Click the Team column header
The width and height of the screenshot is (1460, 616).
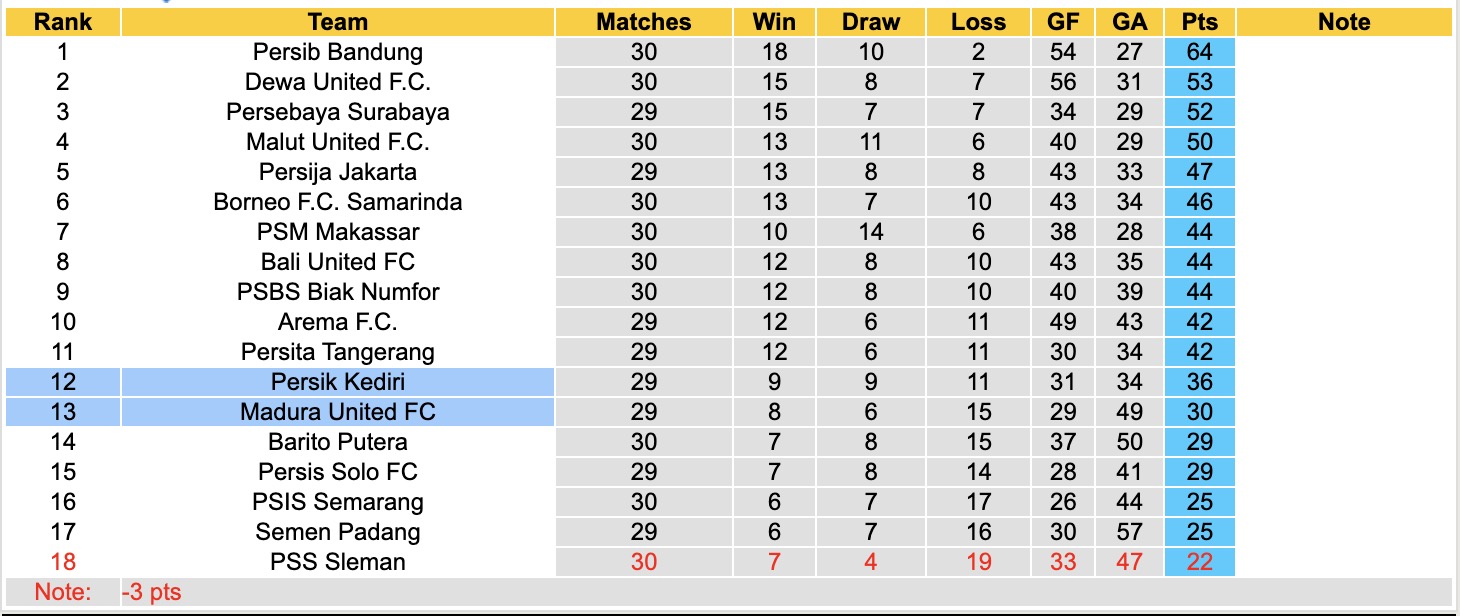click(x=338, y=22)
